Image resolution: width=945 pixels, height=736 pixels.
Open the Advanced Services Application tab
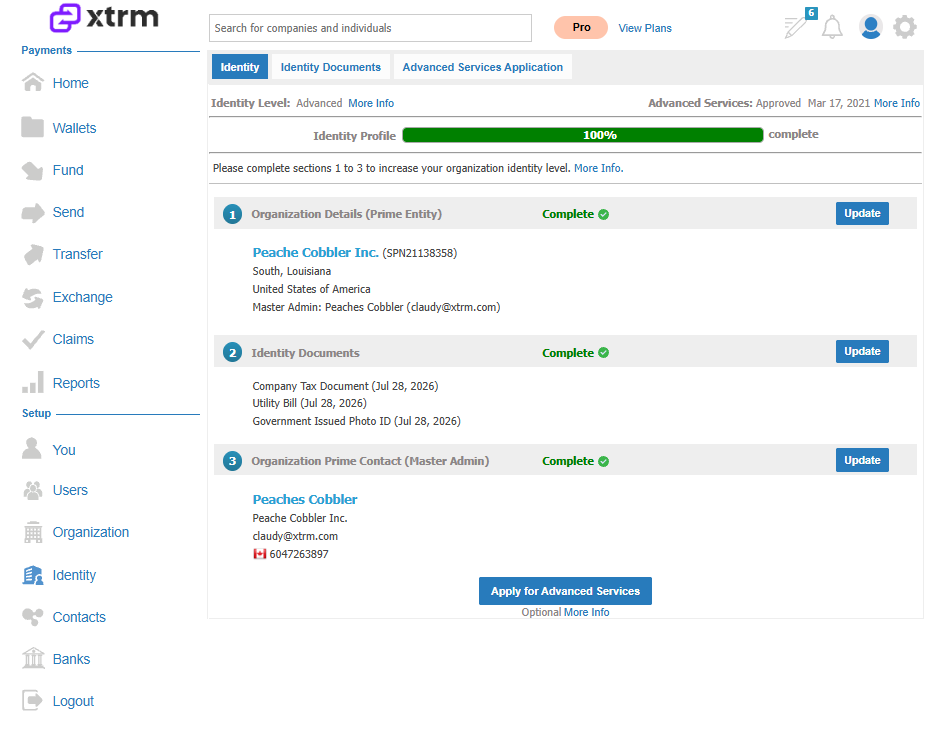[x=482, y=67]
